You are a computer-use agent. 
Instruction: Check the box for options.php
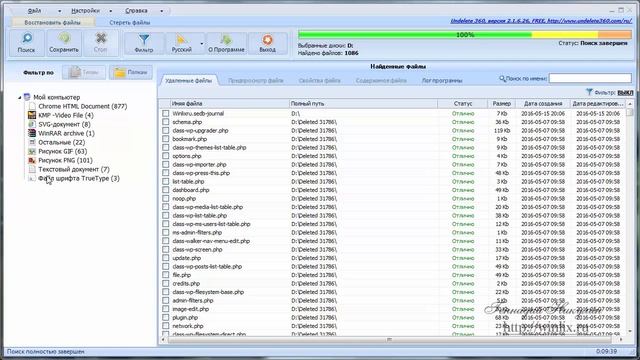click(x=165, y=156)
